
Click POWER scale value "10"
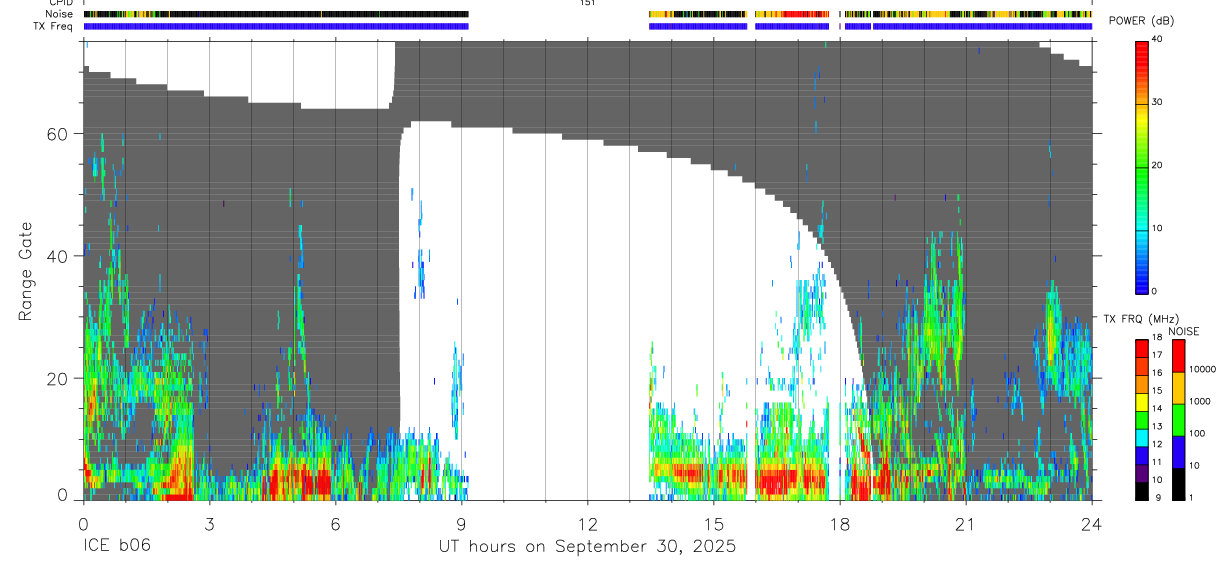coord(1155,228)
